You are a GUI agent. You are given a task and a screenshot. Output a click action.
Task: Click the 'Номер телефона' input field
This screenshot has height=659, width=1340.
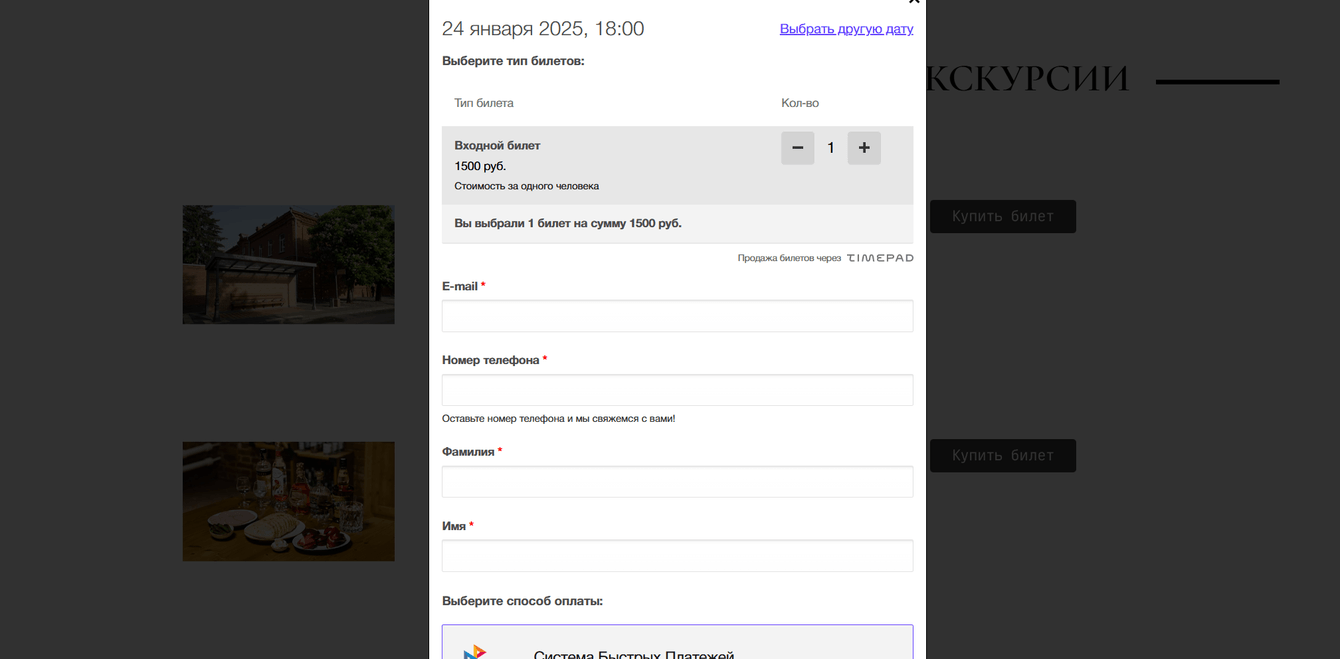pyautogui.click(x=677, y=390)
